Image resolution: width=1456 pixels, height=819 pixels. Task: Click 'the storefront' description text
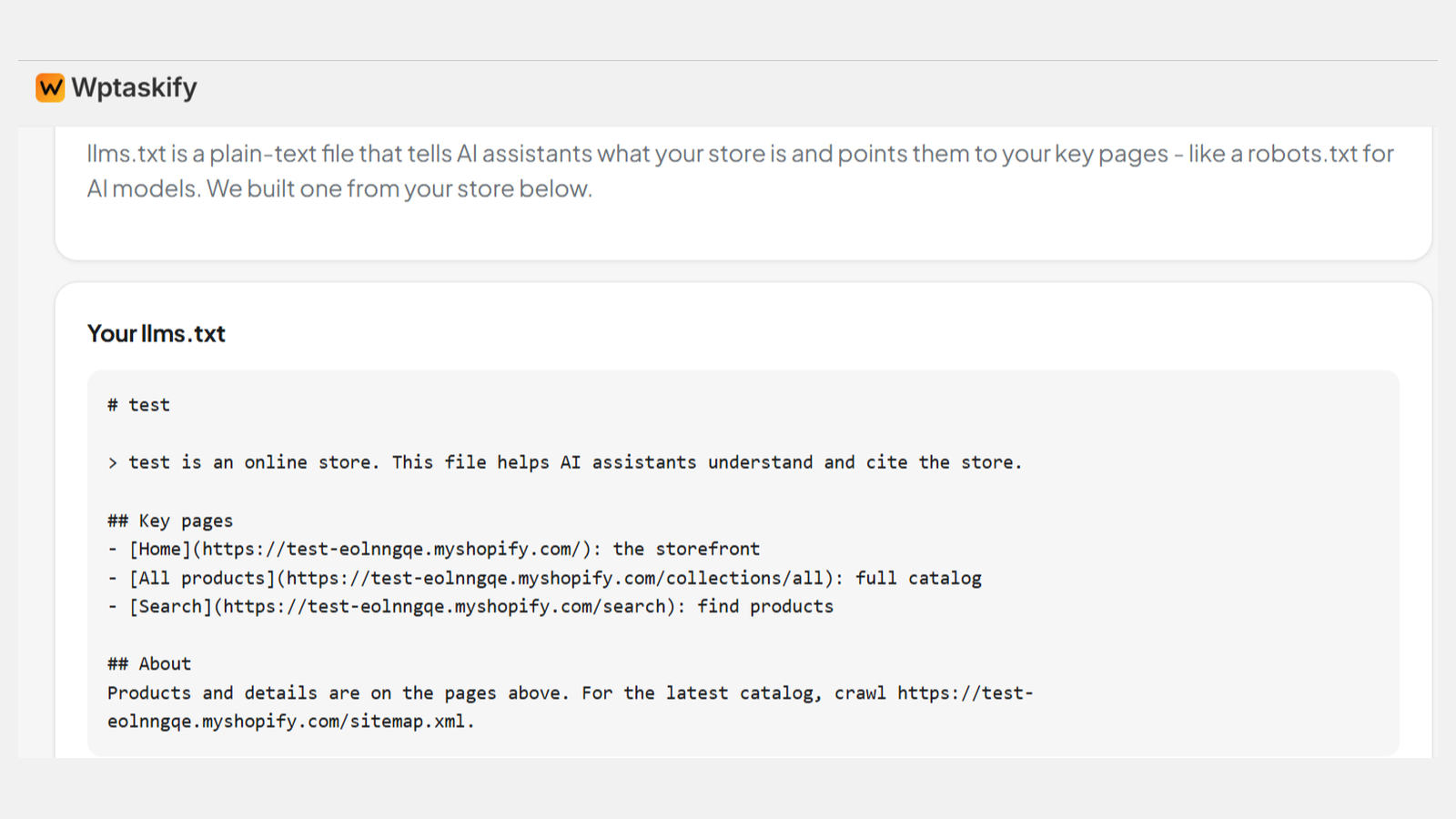tap(686, 549)
